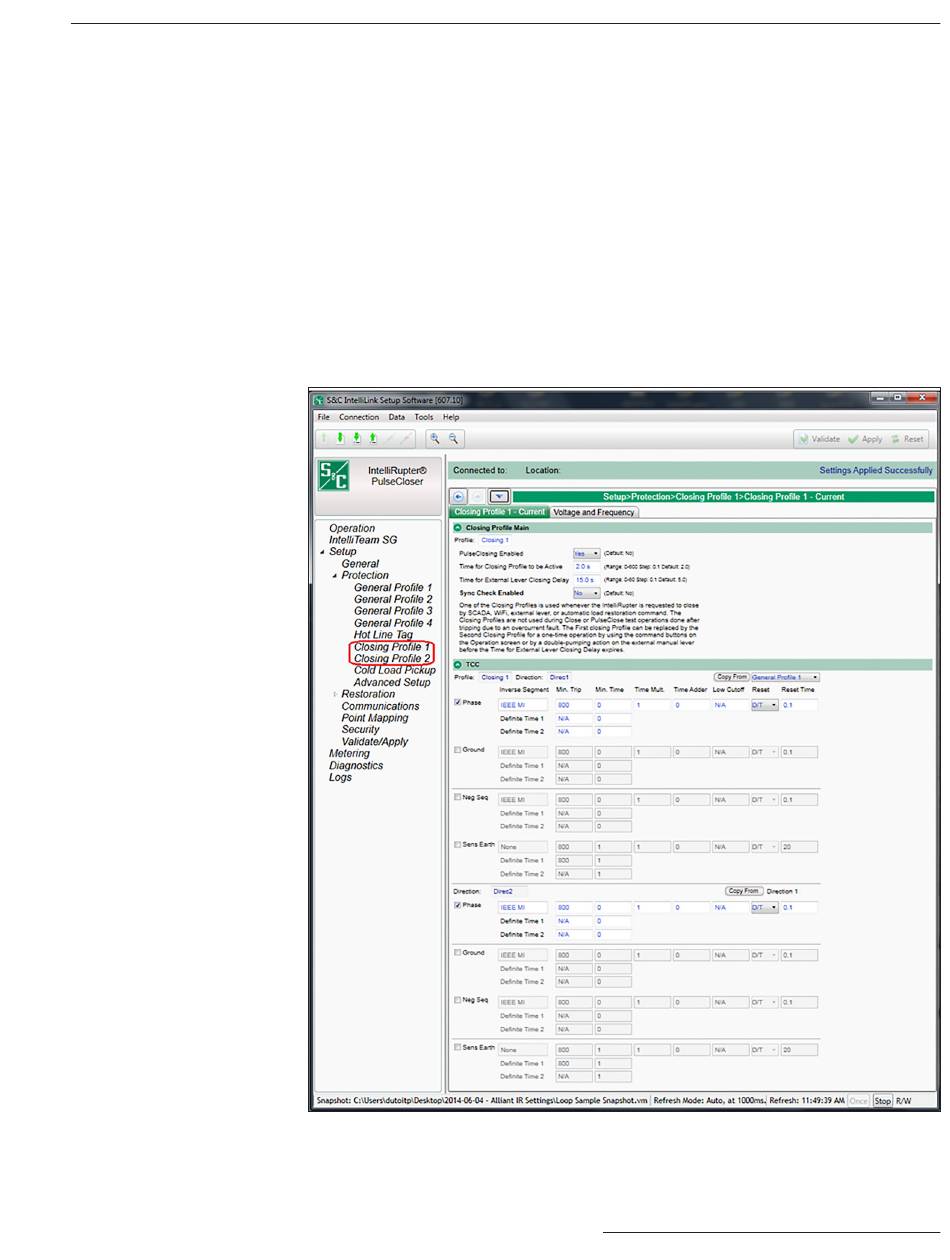Image resolution: width=950 pixels, height=1260 pixels.
Task: Collapse the Closing Profile Main section icon
Action: pos(458,527)
